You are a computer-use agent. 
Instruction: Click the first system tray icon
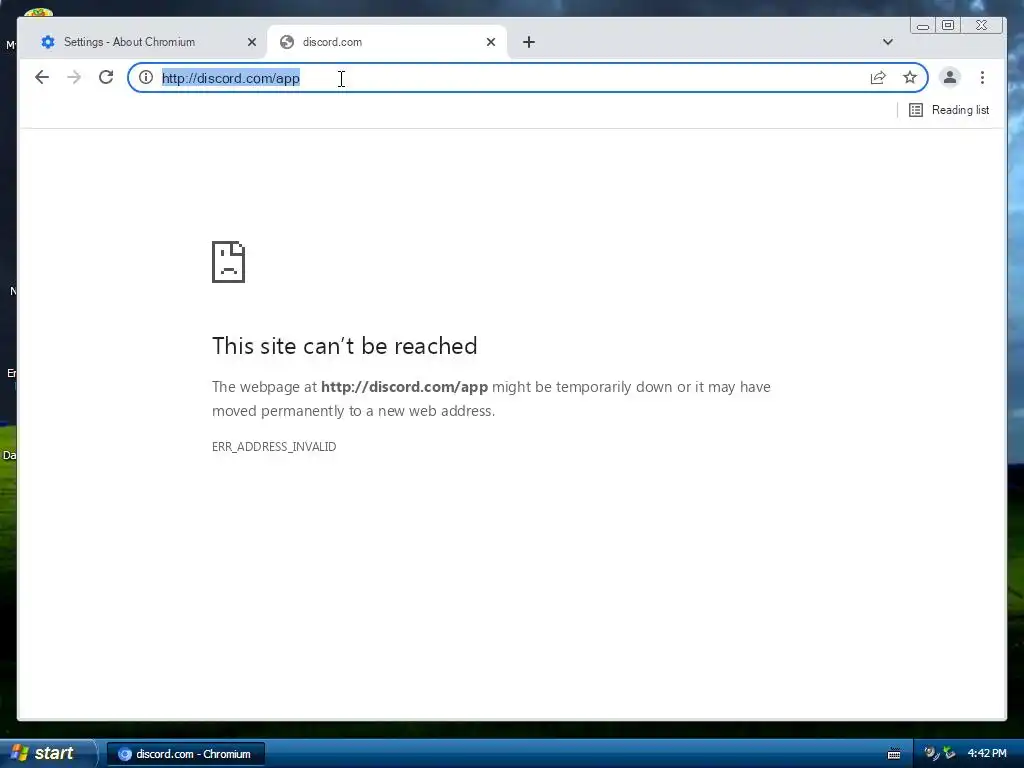tap(931, 753)
